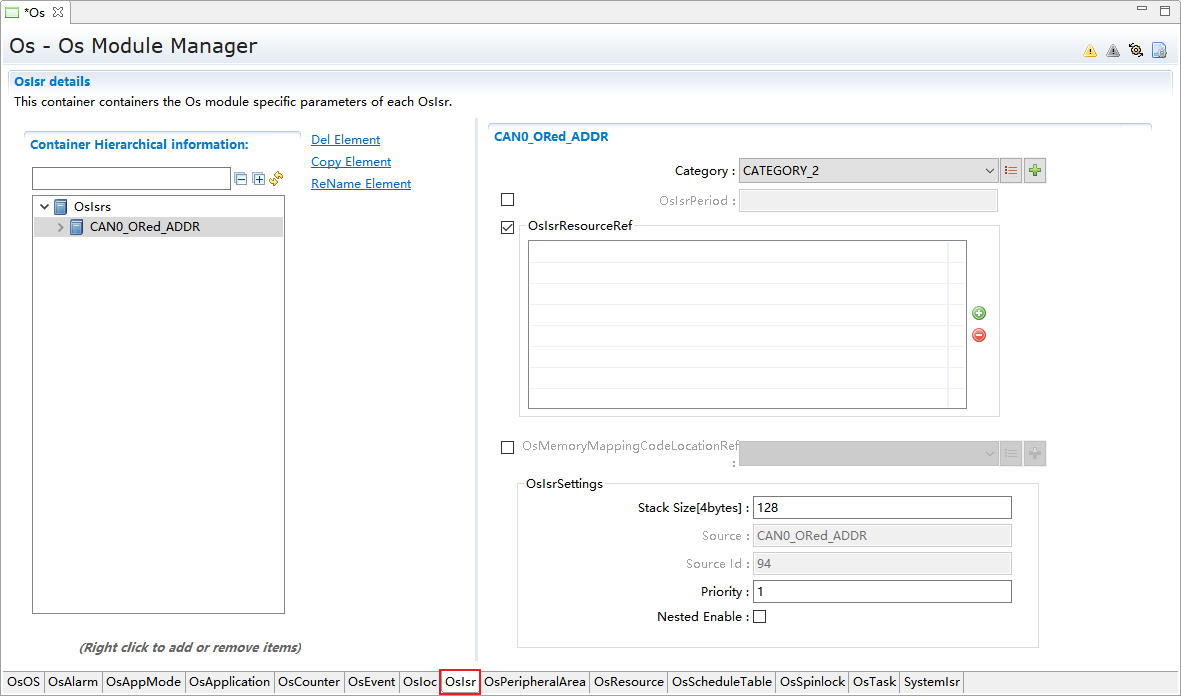
Task: Click the document with gear icon
Action: (1159, 50)
